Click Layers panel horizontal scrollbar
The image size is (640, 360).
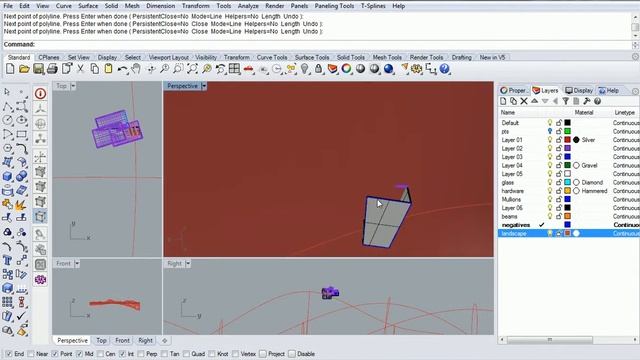[x=550, y=340]
